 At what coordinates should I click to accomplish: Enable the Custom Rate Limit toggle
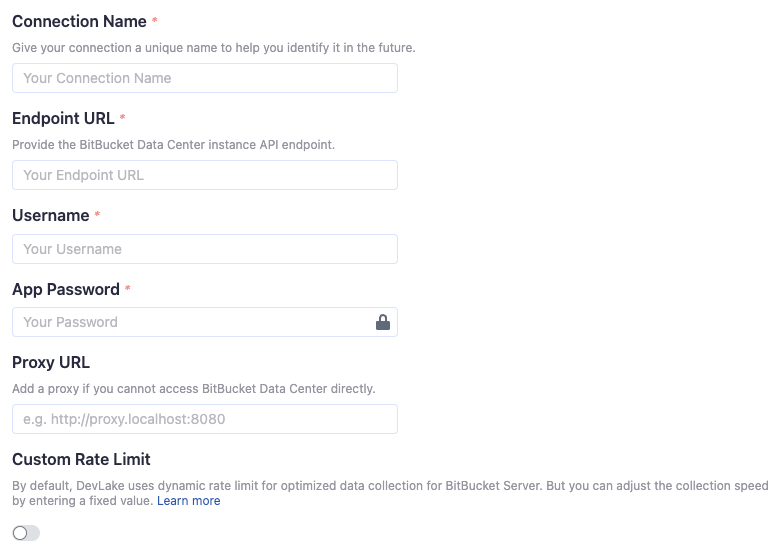tap(26, 533)
